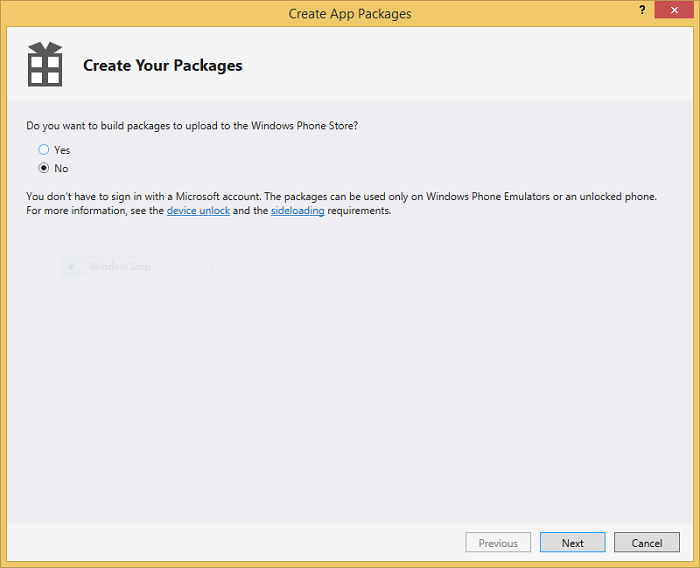The image size is (700, 568).
Task: Click the Cancel button
Action: coord(646,543)
